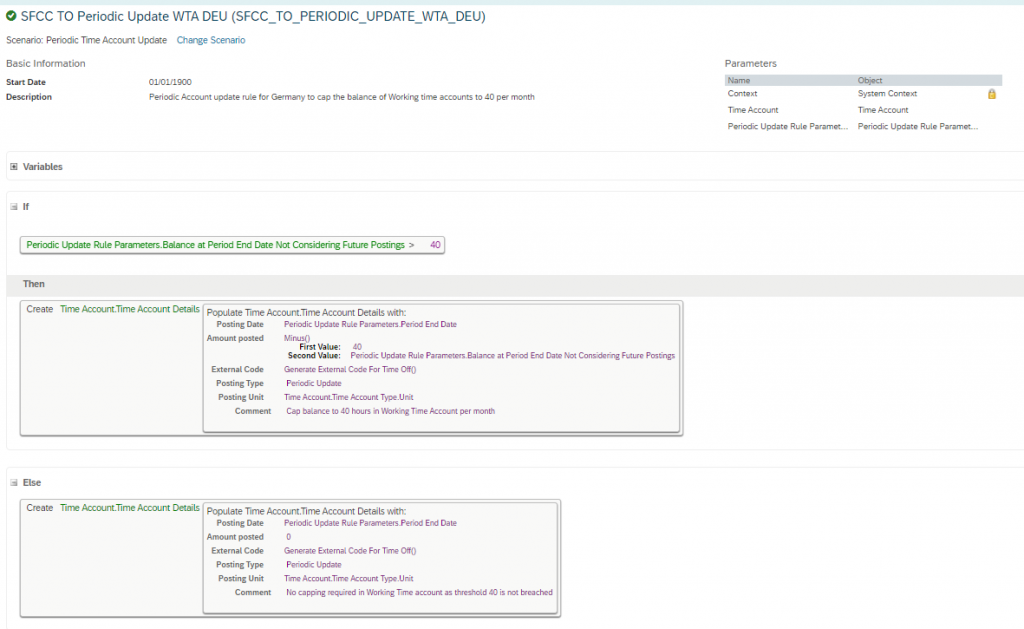Click the Description text about capping Germany accounts
This screenshot has height=629, width=1024.
coord(342,97)
